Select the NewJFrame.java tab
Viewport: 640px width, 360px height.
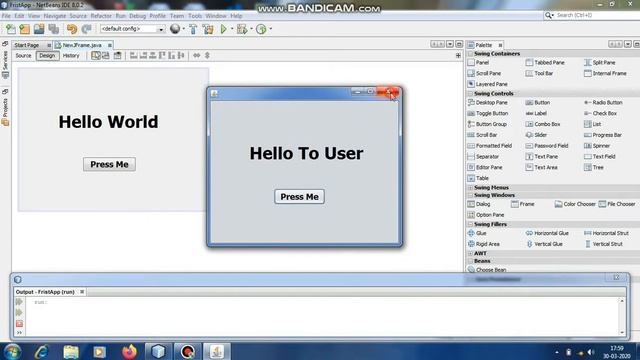click(82, 45)
